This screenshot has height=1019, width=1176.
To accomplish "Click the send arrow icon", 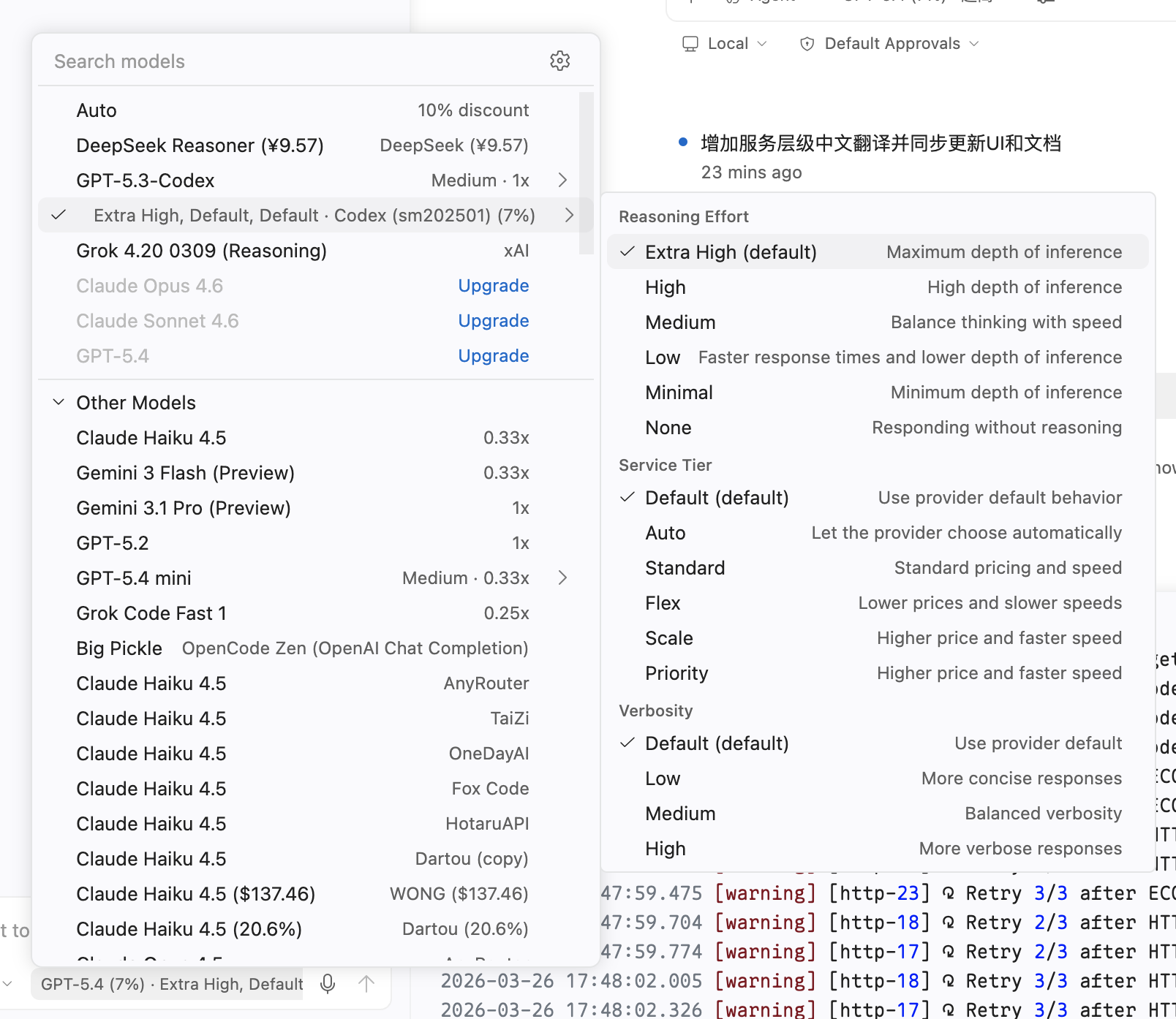I will pyautogui.click(x=366, y=984).
